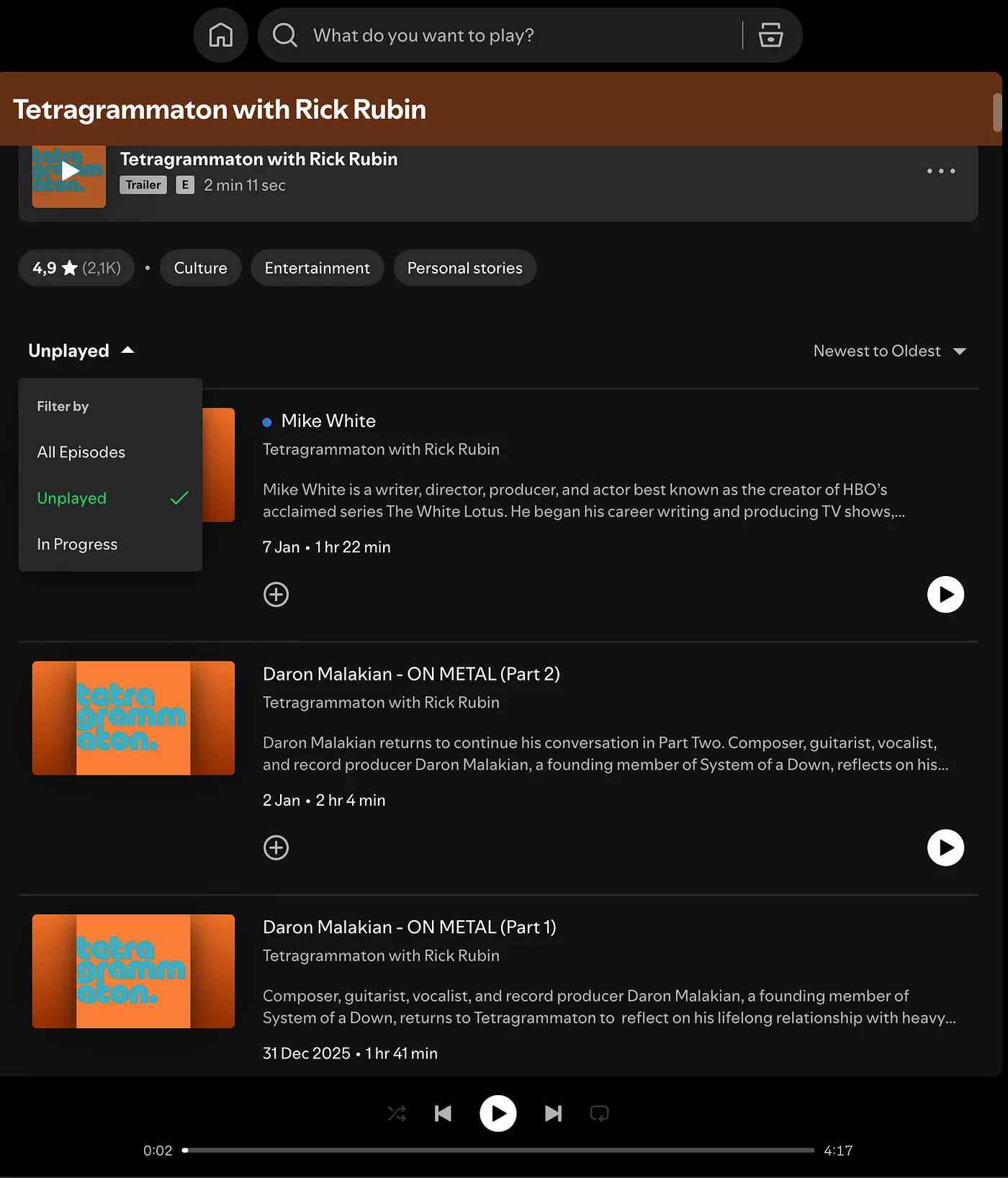
Task: Open the trailer's three-dot more options
Action: click(941, 171)
